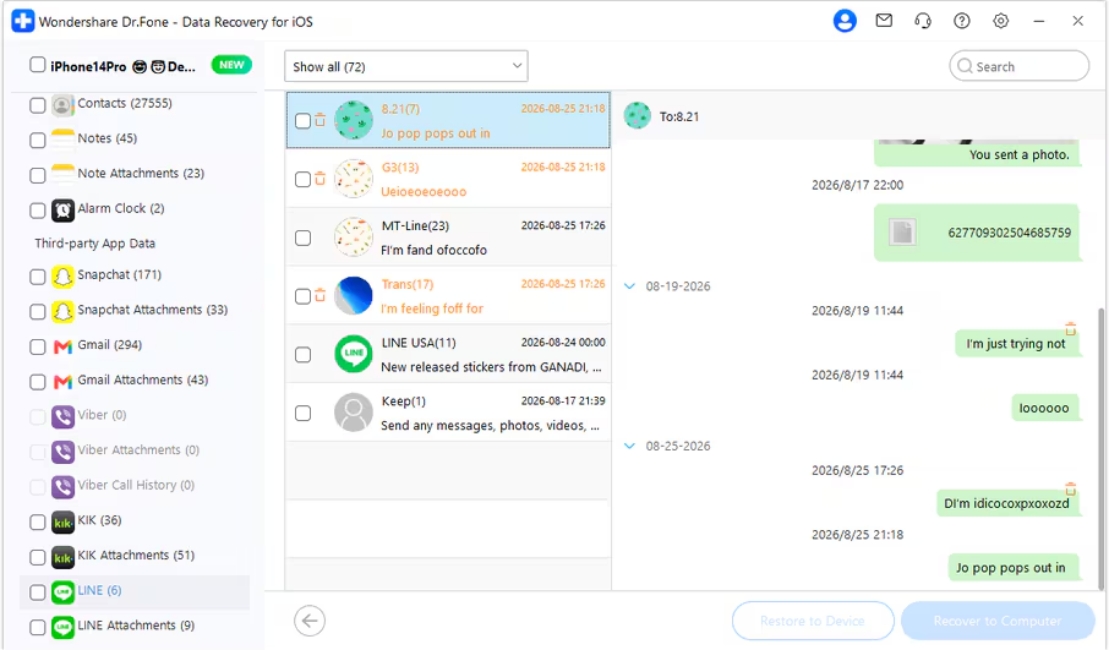Open the user account profile icon
The width and height of the screenshot is (1109, 650).
click(x=844, y=21)
